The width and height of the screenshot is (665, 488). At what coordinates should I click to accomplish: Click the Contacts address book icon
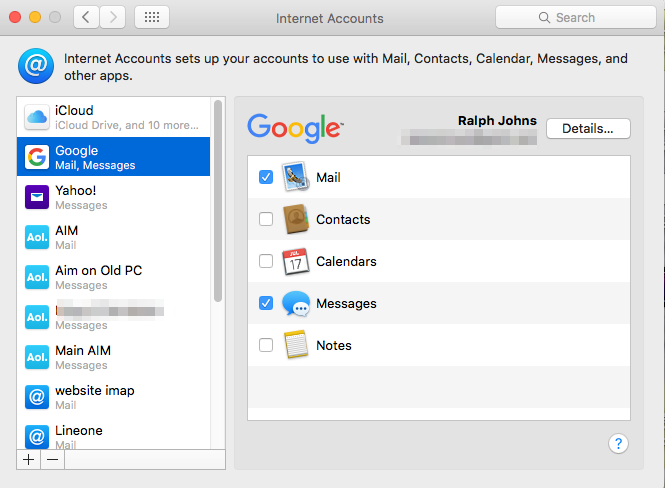296,219
